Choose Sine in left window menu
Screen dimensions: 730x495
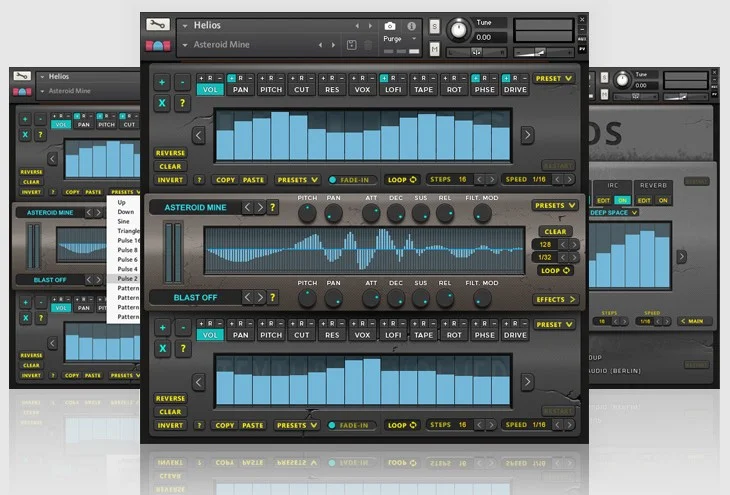[123, 221]
